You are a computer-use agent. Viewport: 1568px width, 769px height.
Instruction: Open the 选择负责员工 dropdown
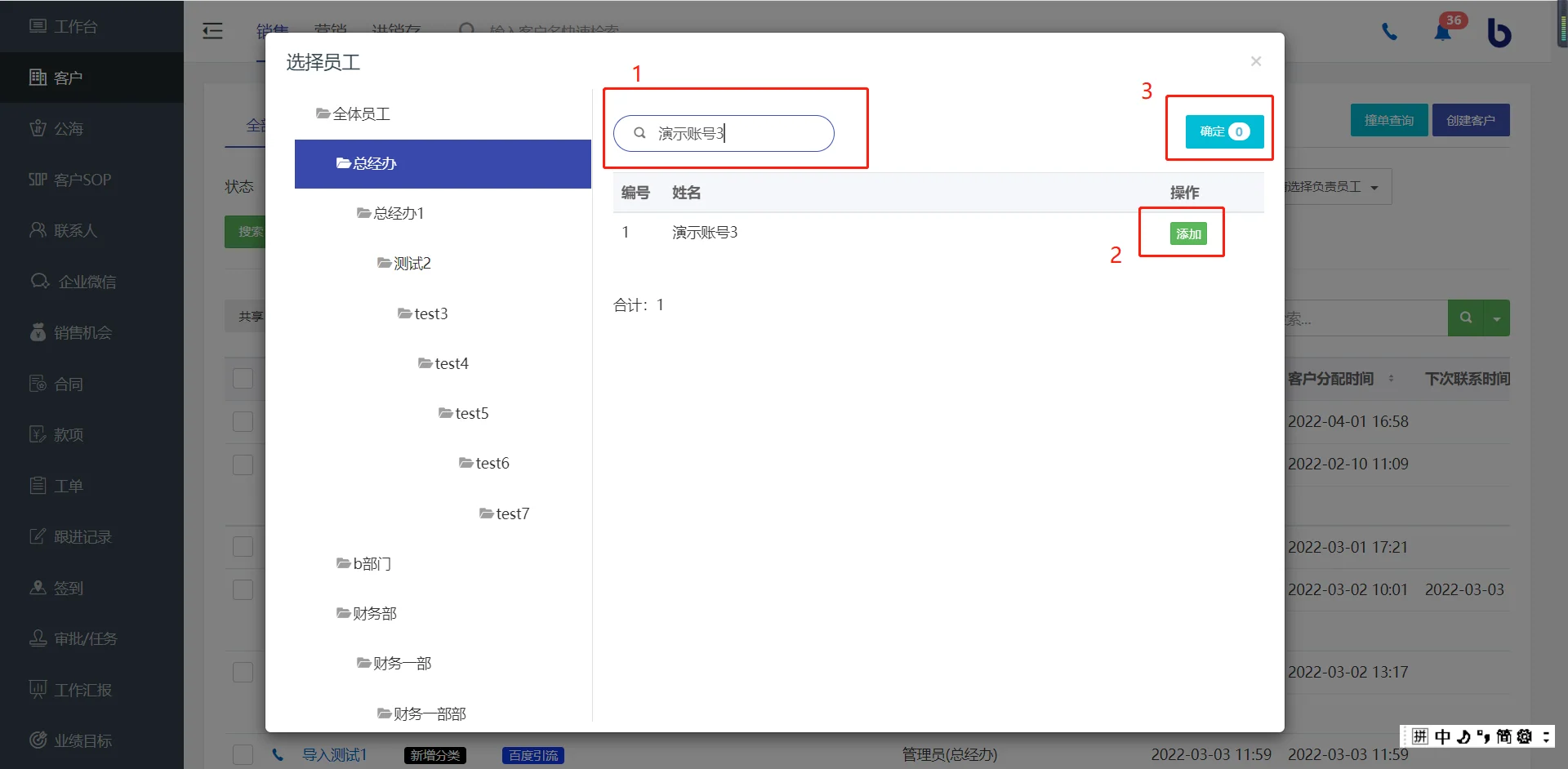click(1338, 187)
